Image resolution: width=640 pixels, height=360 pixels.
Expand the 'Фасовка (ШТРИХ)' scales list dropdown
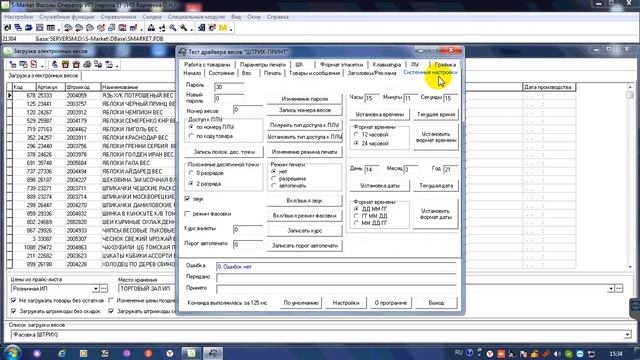627,335
